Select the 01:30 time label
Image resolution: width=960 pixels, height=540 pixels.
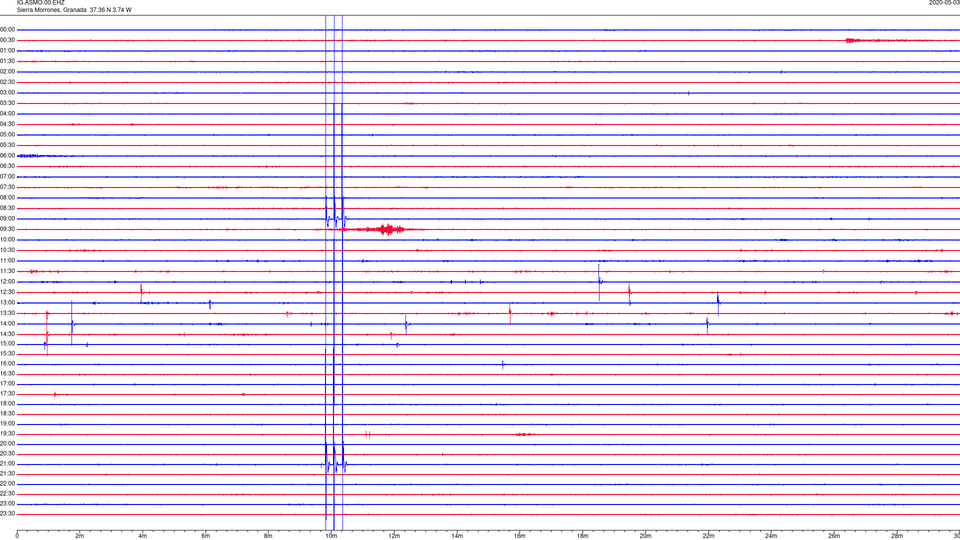pos(8,61)
